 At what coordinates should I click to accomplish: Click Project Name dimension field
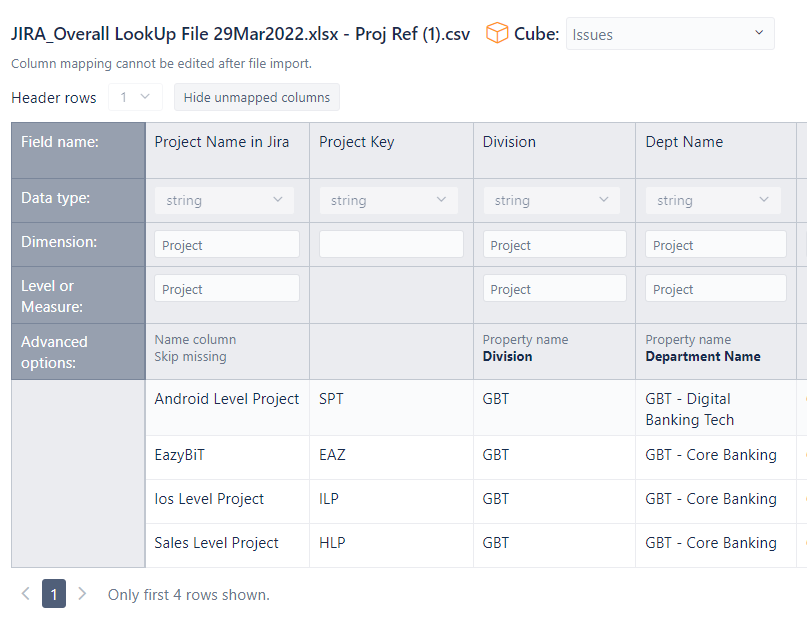click(227, 244)
